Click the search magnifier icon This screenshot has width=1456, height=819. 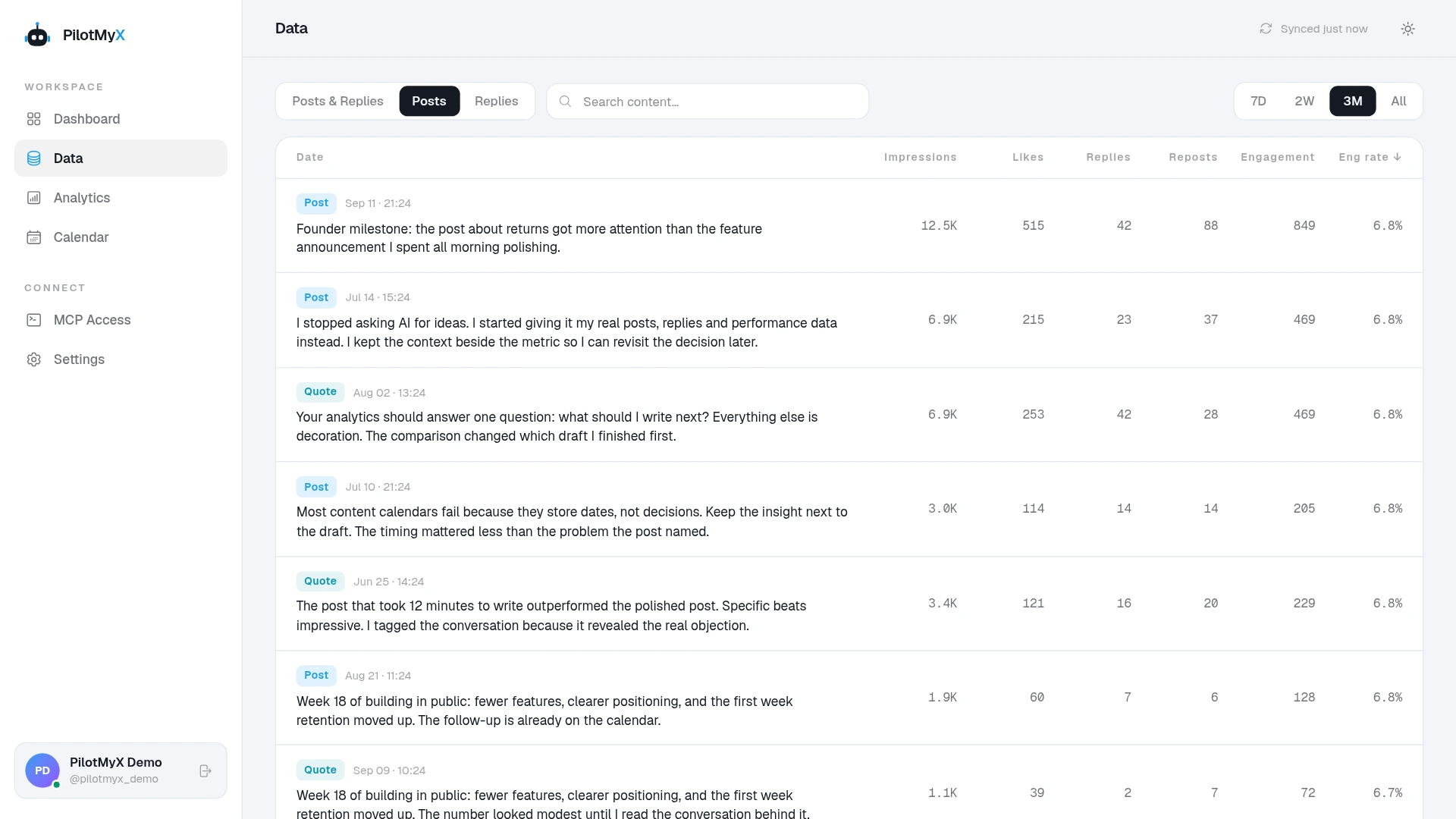click(x=566, y=102)
